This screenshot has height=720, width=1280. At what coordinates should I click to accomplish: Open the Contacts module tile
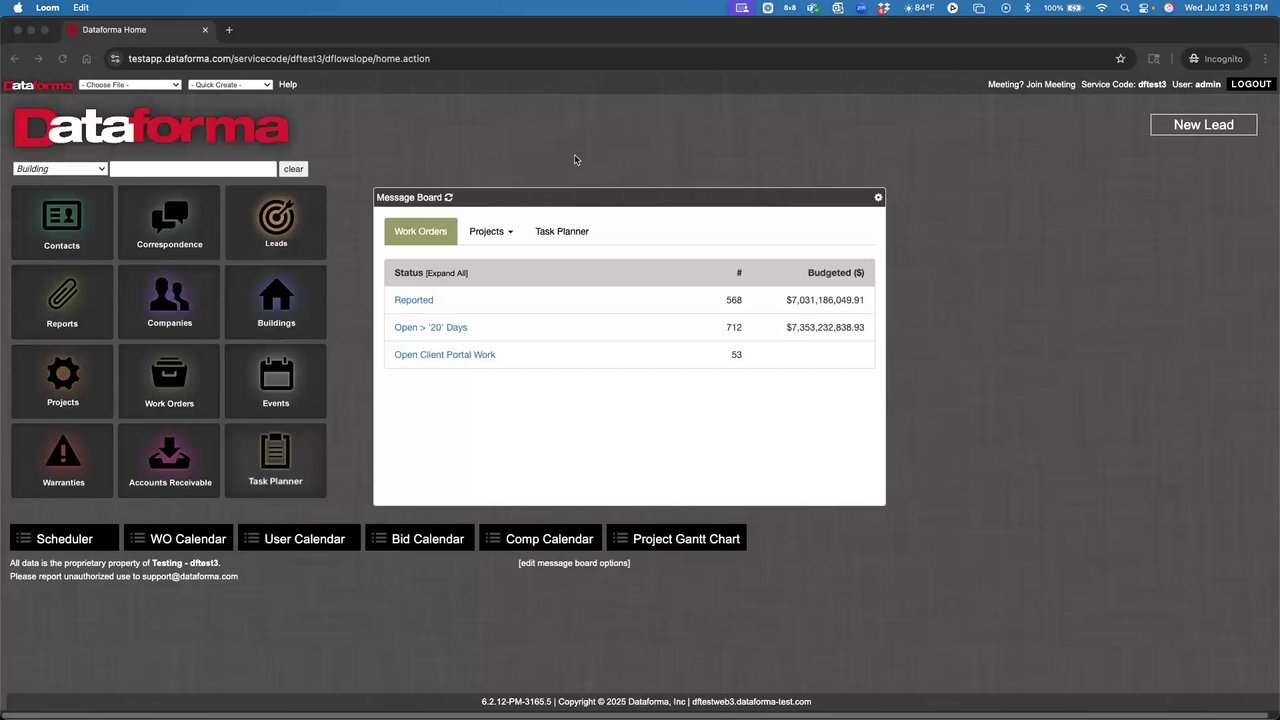62,222
